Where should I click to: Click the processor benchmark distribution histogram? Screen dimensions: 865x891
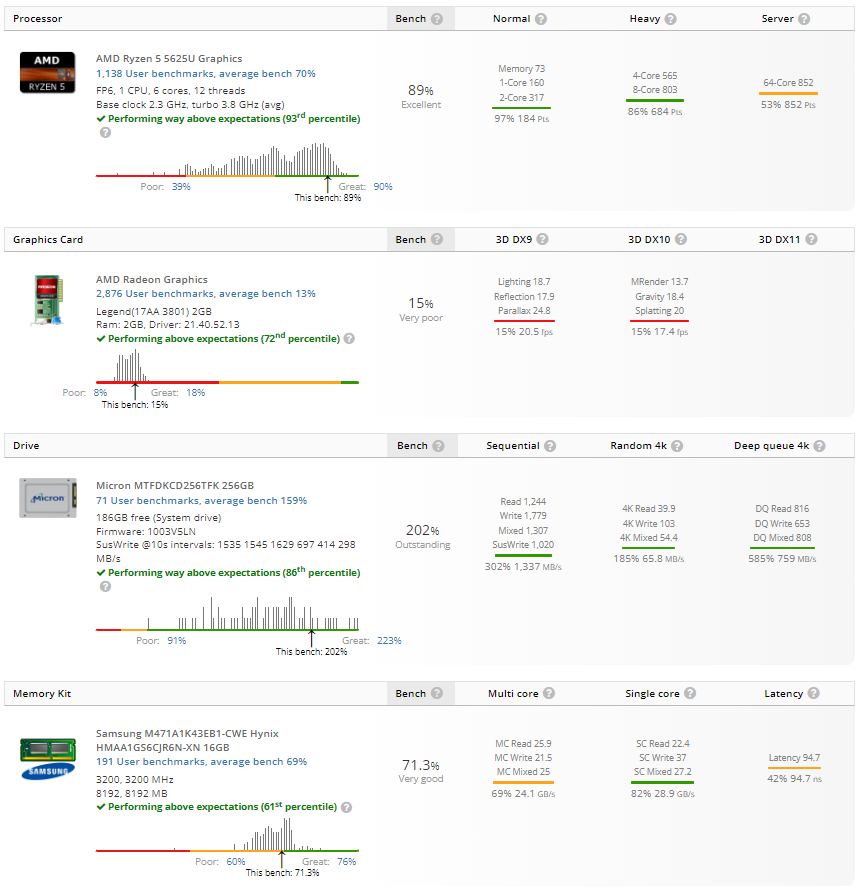(x=227, y=160)
